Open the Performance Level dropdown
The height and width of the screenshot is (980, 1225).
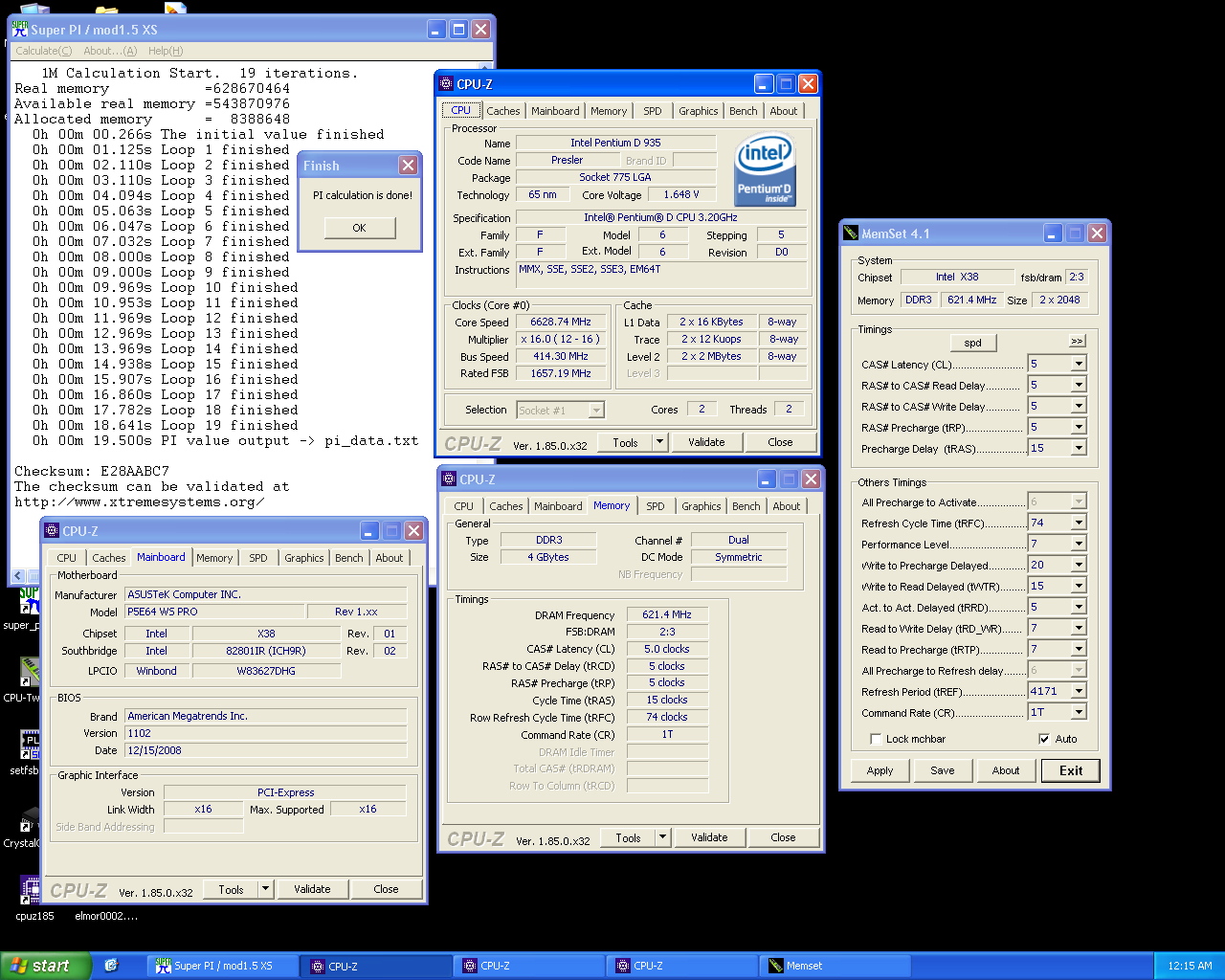[x=1079, y=544]
